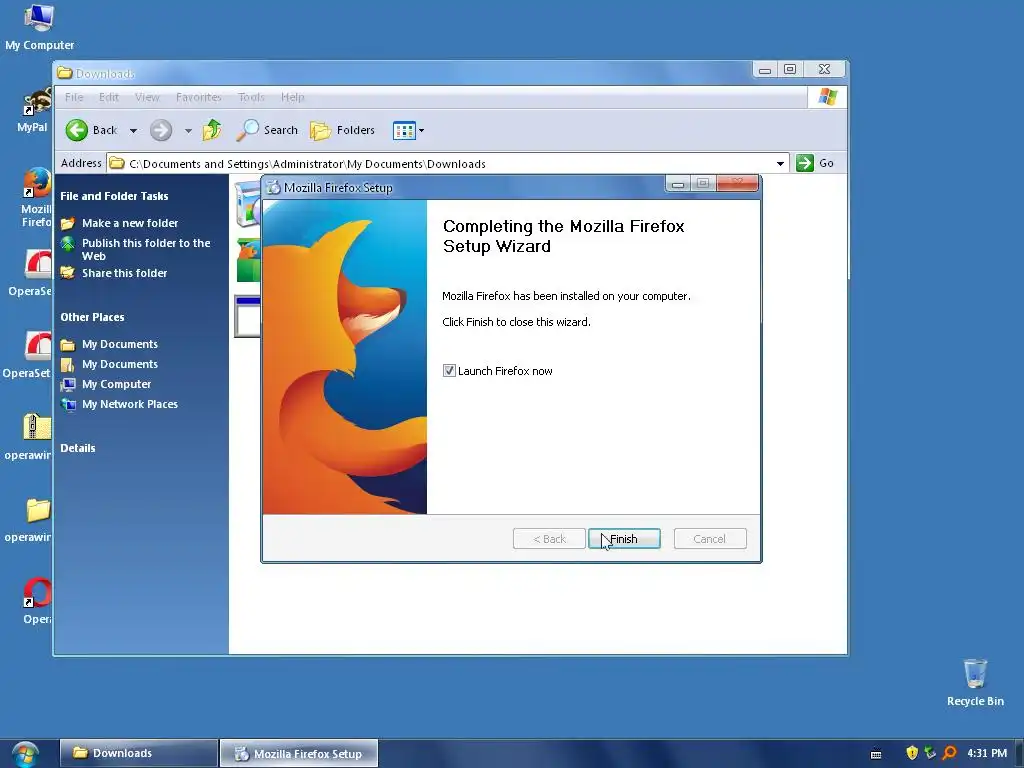The image size is (1024, 768).
Task: Click the Up folder icon in Downloads toolbar
Action: click(212, 130)
